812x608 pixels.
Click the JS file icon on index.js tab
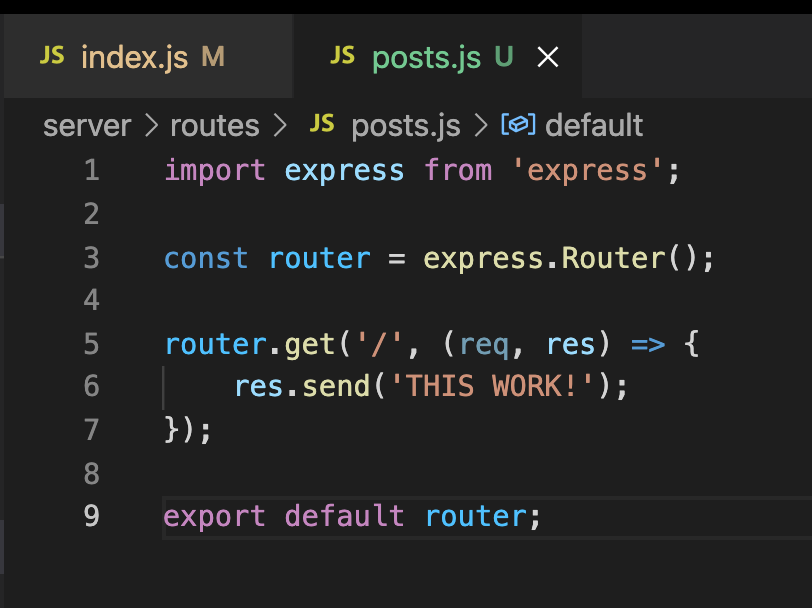pyautogui.click(x=52, y=55)
